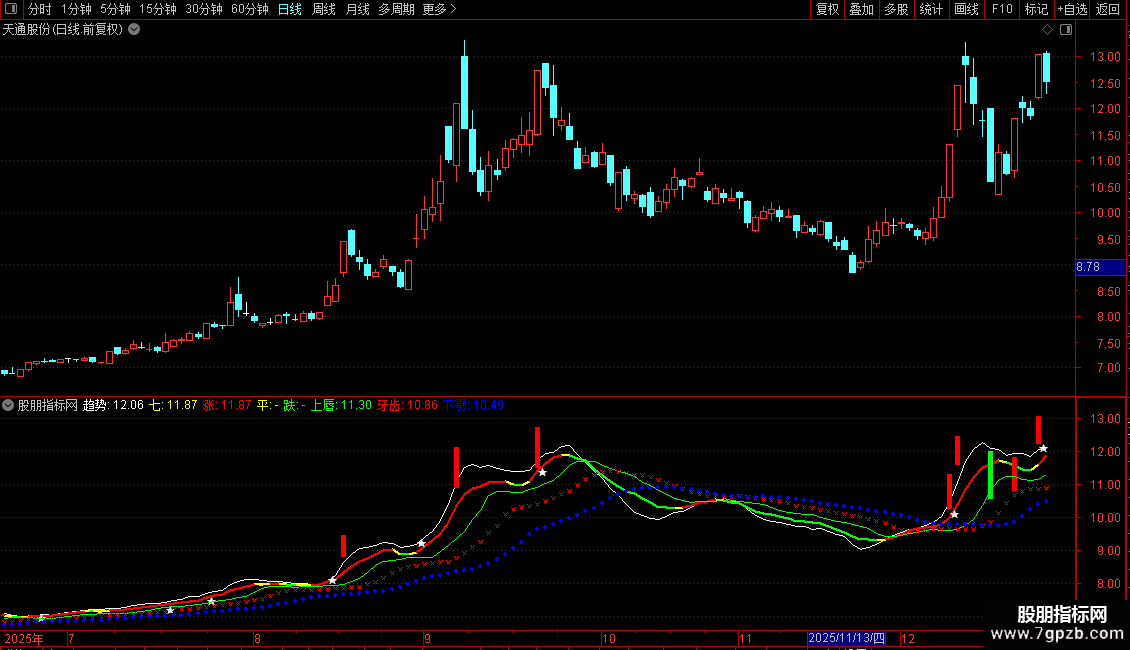Click the diamond icon above price axis
The image size is (1130, 650).
(1047, 30)
